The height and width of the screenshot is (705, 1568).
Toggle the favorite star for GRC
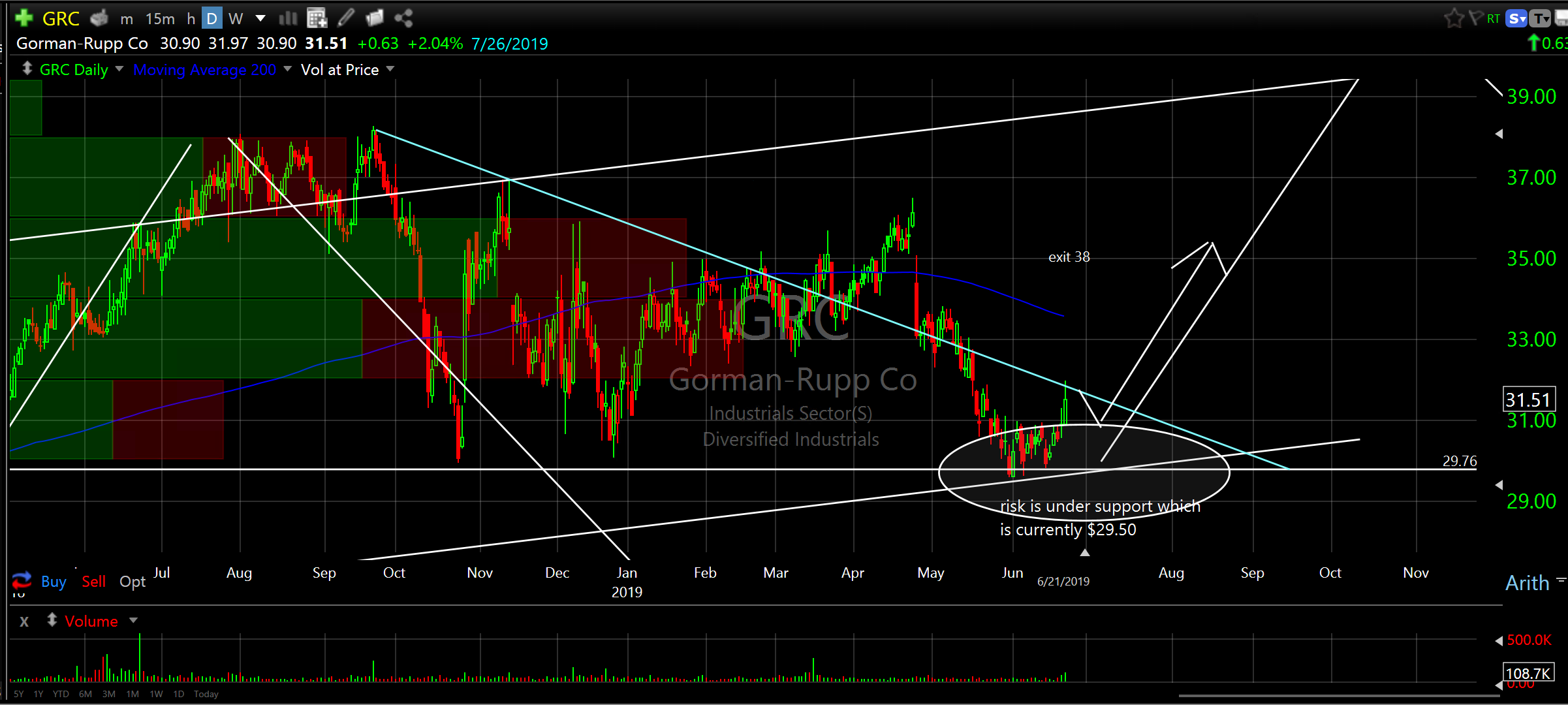point(1454,18)
